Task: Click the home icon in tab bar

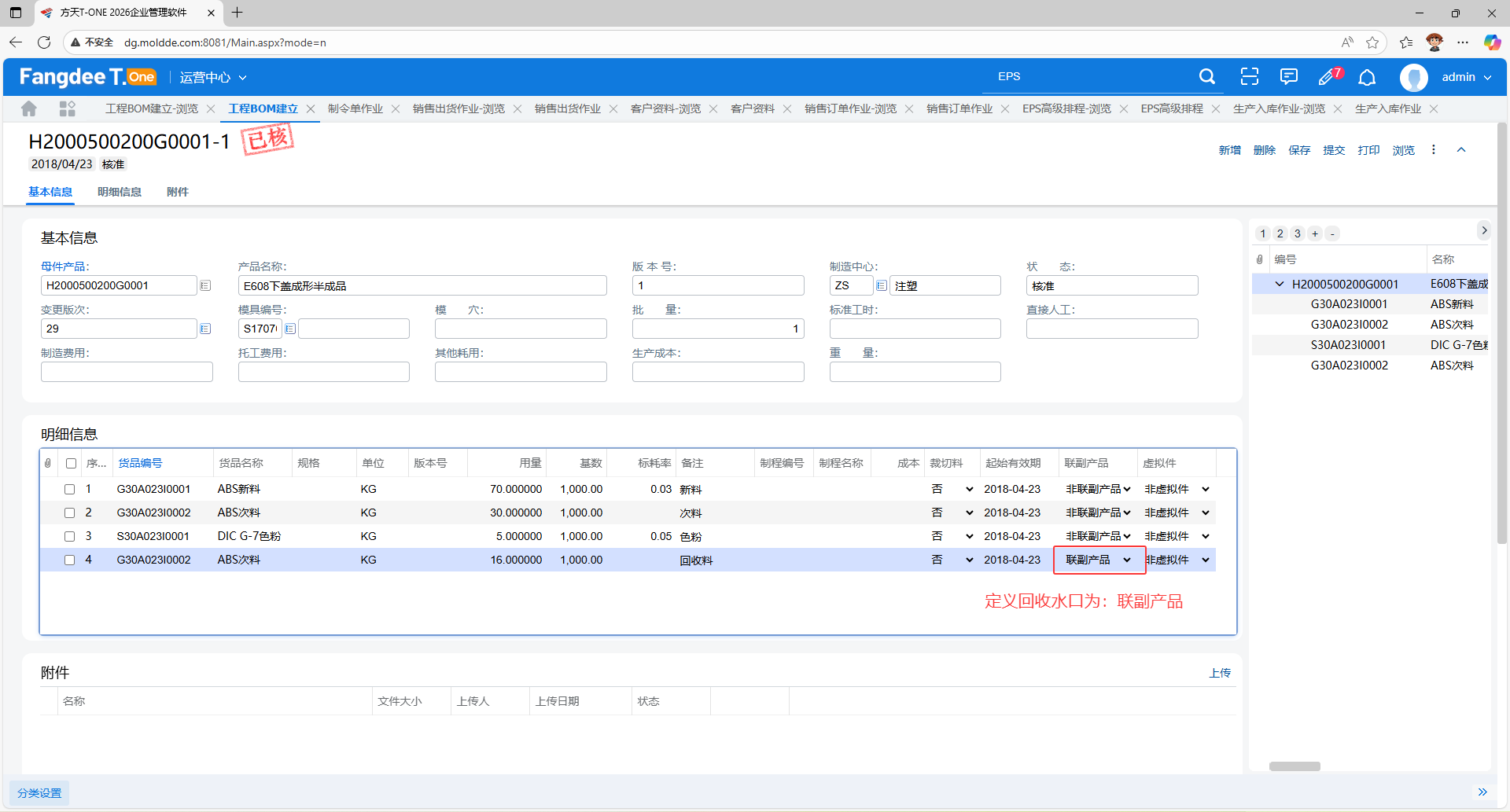Action: pos(29,108)
